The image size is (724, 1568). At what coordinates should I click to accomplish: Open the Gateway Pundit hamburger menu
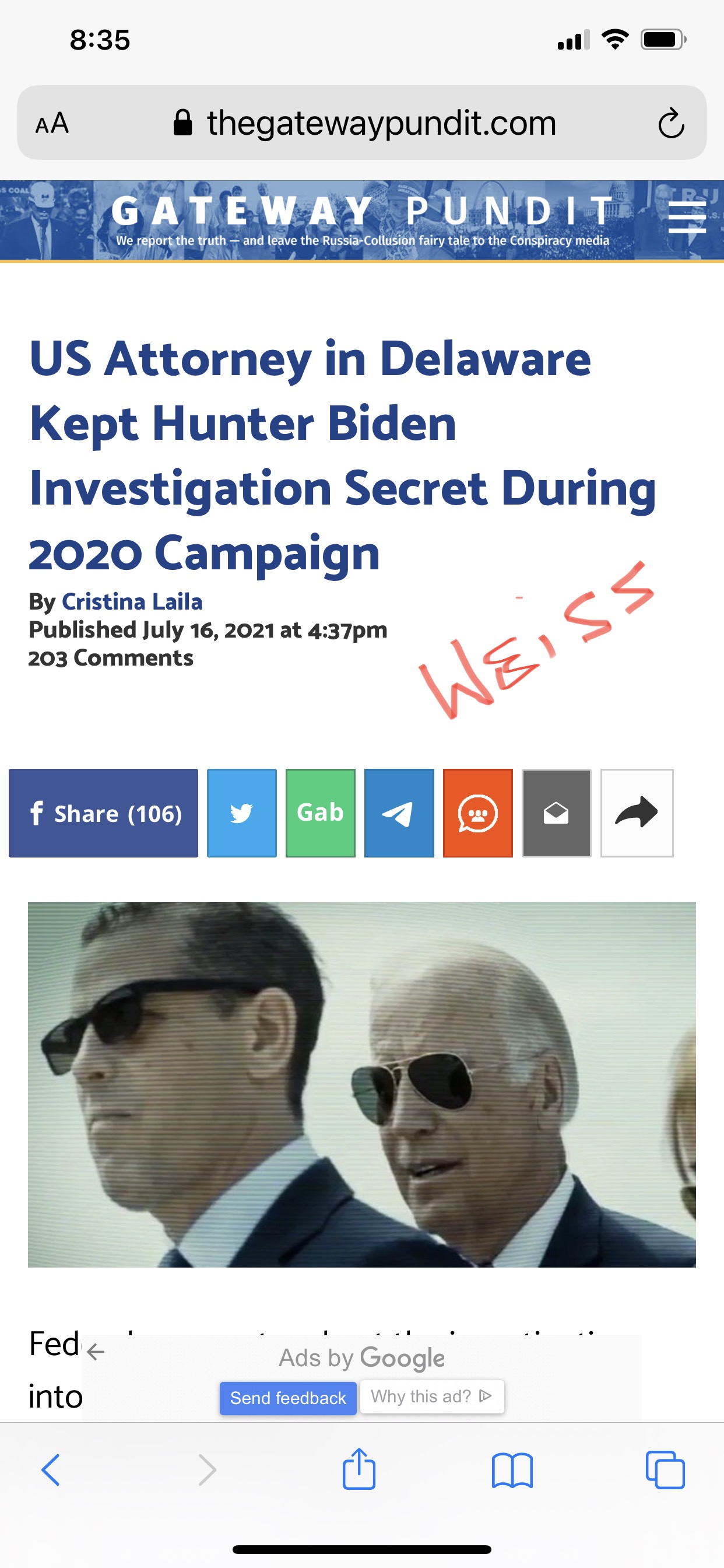pyautogui.click(x=687, y=218)
